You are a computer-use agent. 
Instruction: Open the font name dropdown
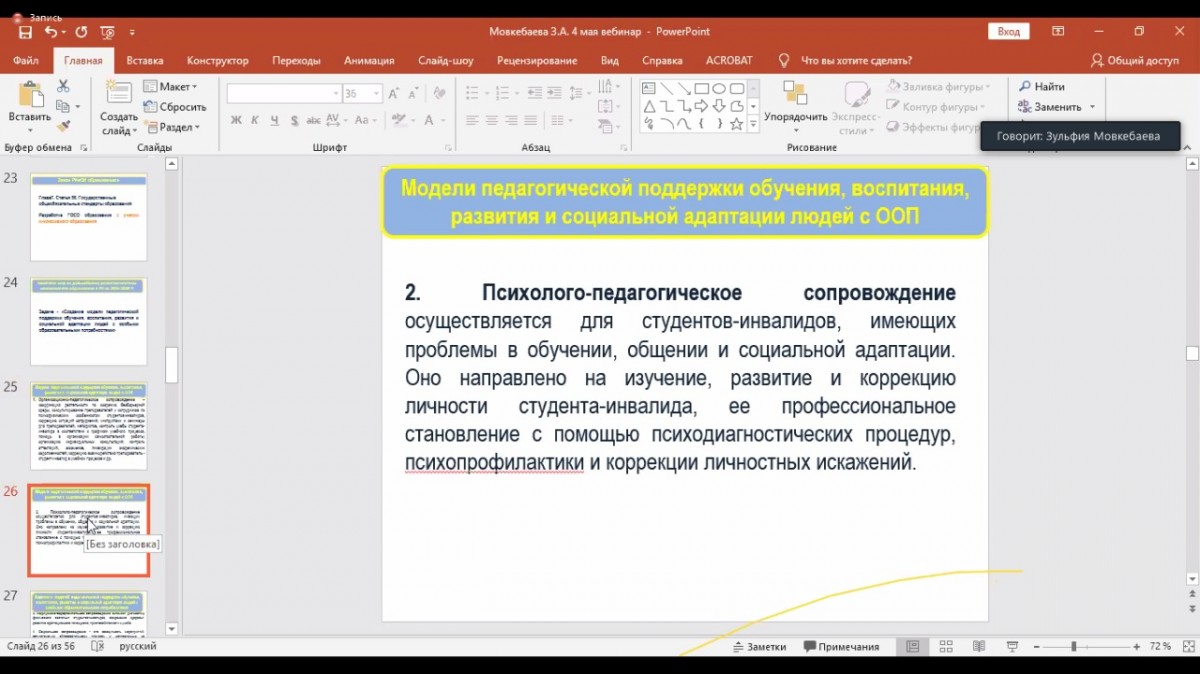(x=336, y=93)
